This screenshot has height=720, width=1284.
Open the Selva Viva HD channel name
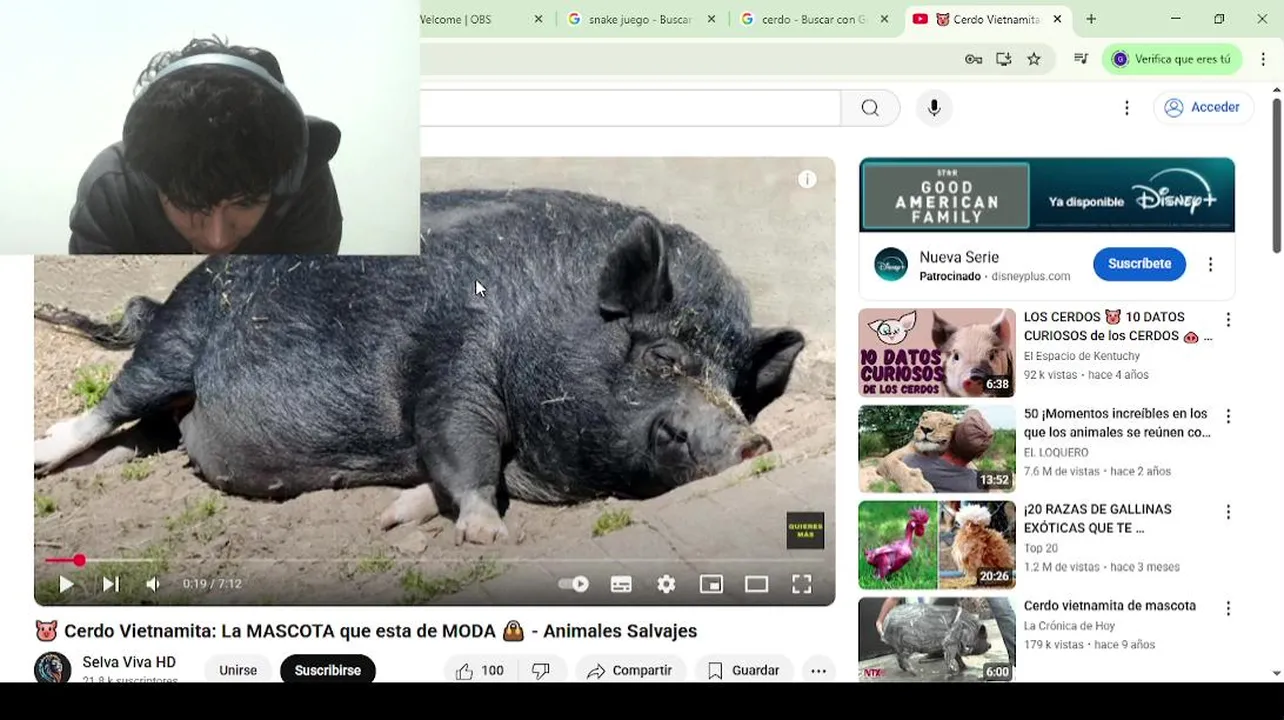[129, 662]
